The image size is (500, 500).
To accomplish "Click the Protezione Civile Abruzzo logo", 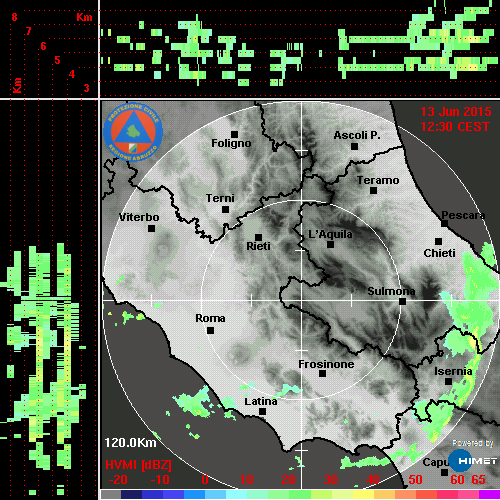I will tap(133, 132).
